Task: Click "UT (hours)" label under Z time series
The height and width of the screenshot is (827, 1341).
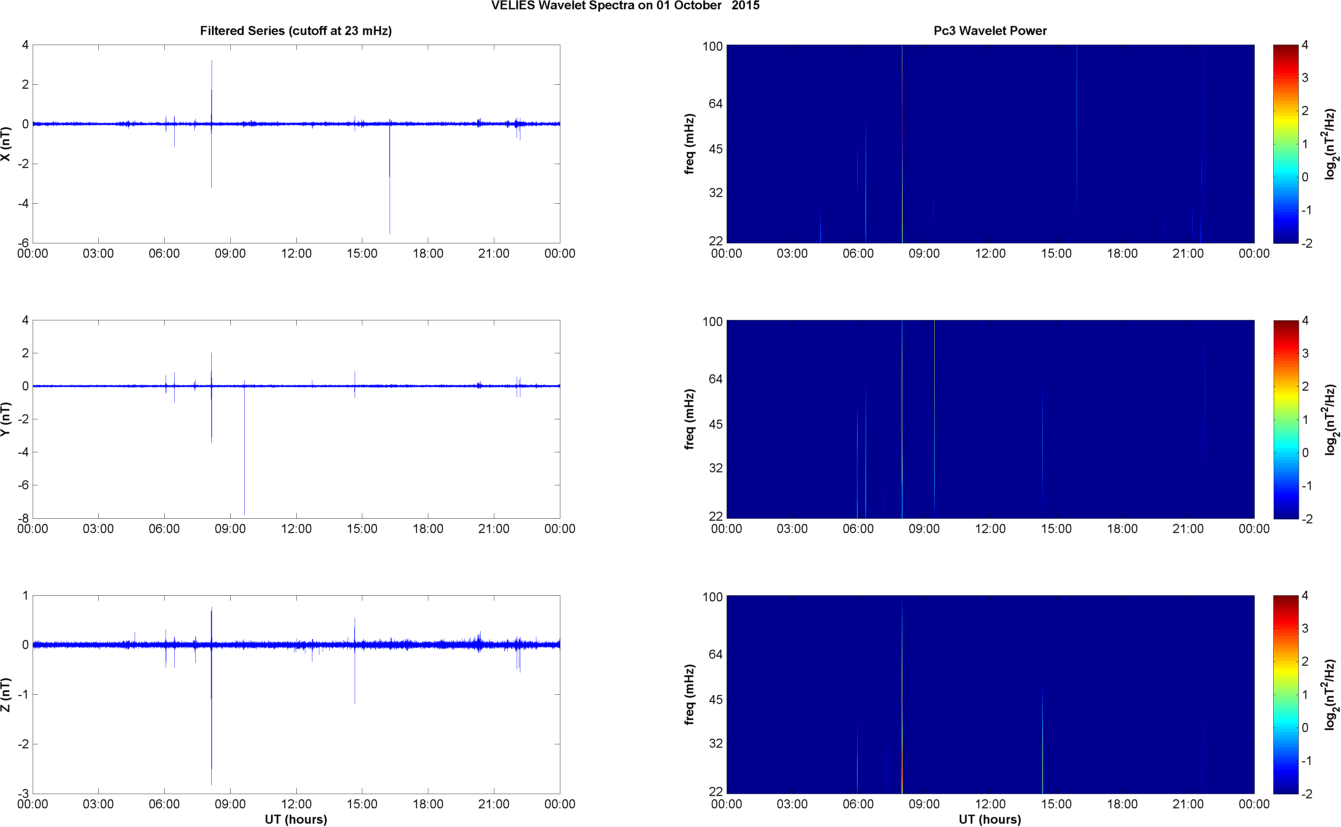Action: (x=296, y=819)
